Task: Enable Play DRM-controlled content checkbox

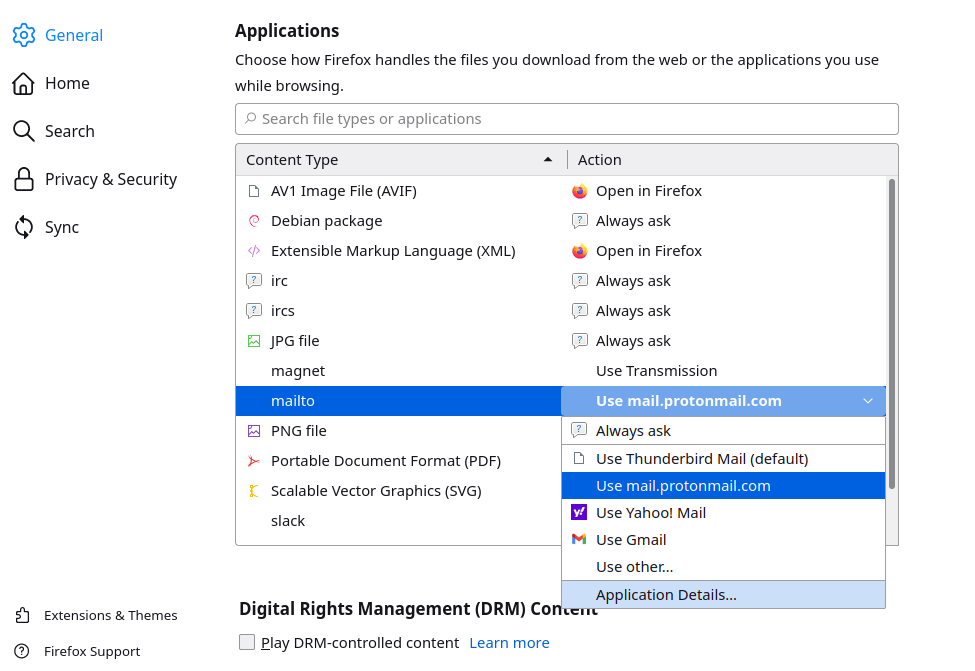Action: (247, 642)
